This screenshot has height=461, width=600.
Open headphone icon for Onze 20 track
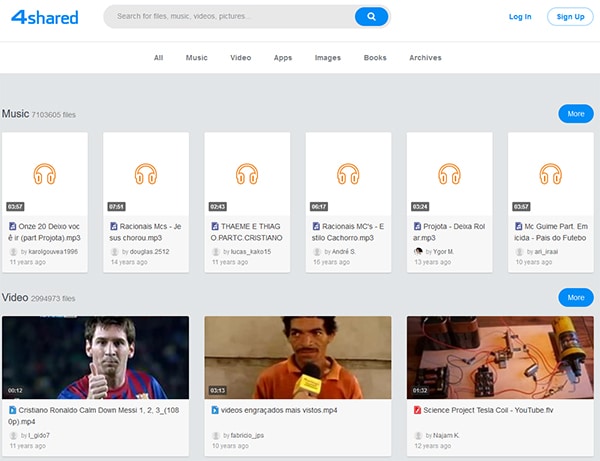pos(44,174)
